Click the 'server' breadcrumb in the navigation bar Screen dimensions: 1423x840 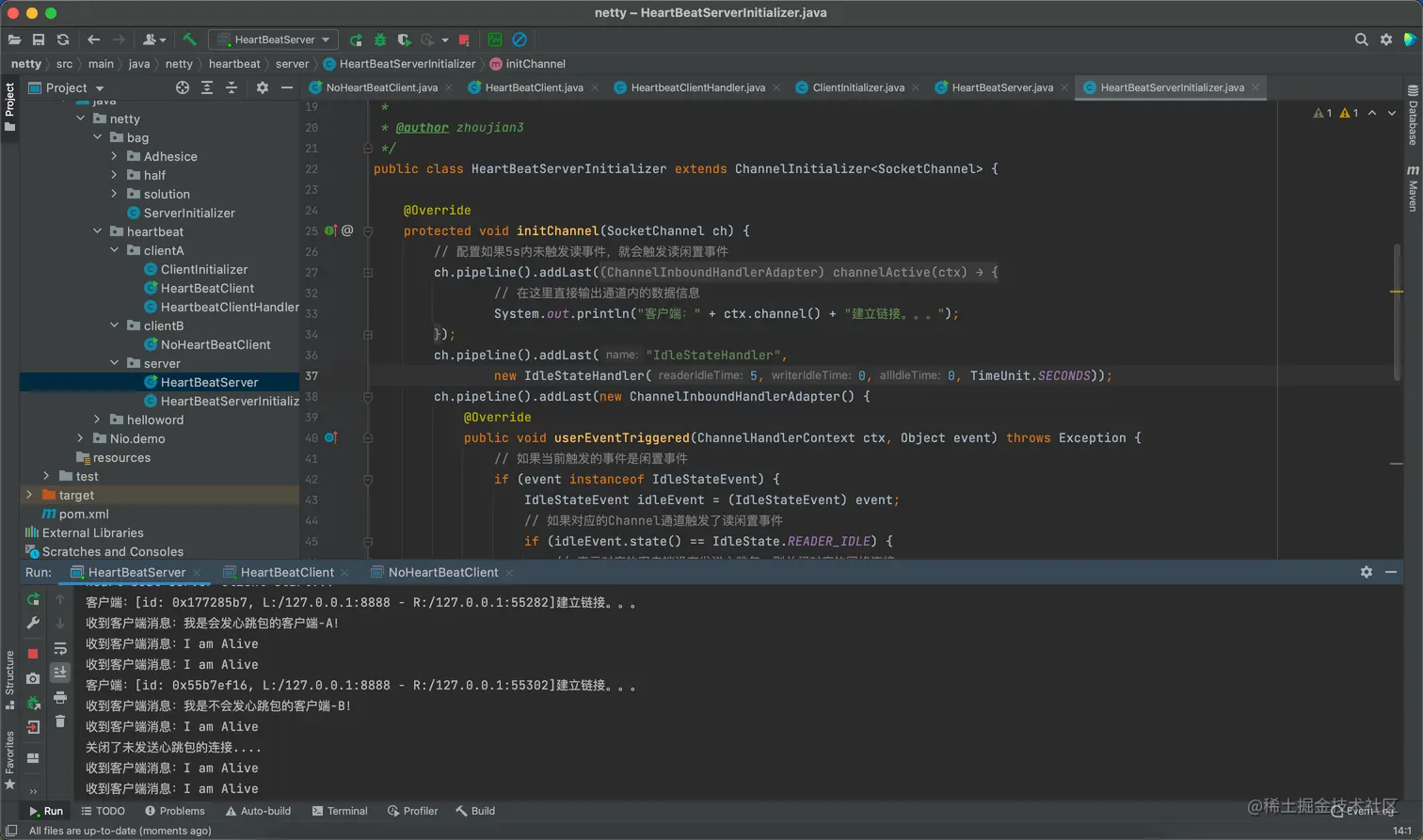click(x=292, y=64)
